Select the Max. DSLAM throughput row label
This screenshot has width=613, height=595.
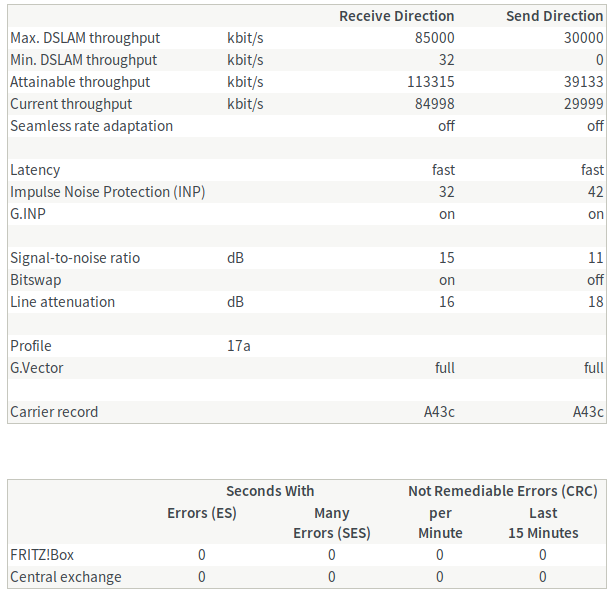85,38
